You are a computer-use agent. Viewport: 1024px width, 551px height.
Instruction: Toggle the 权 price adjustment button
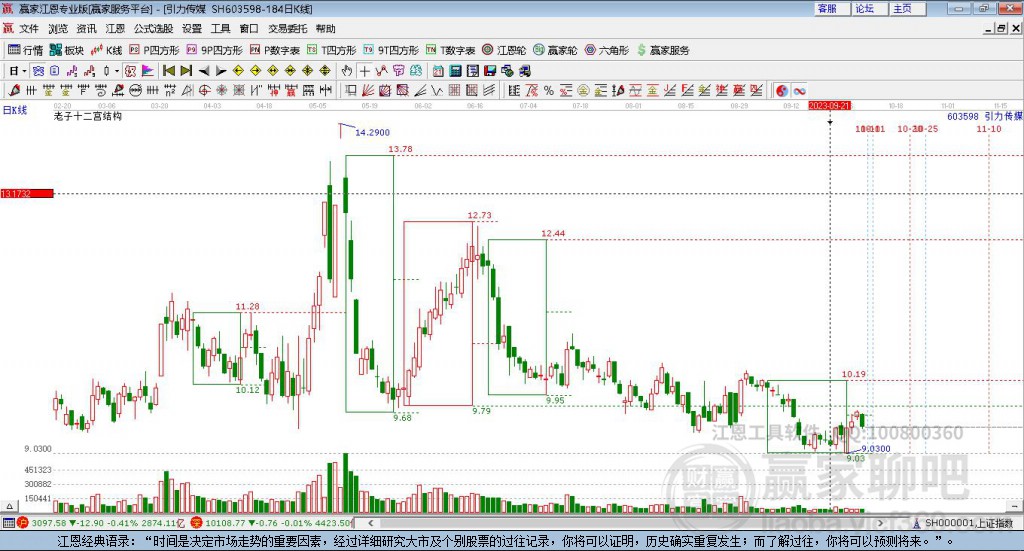(130, 71)
